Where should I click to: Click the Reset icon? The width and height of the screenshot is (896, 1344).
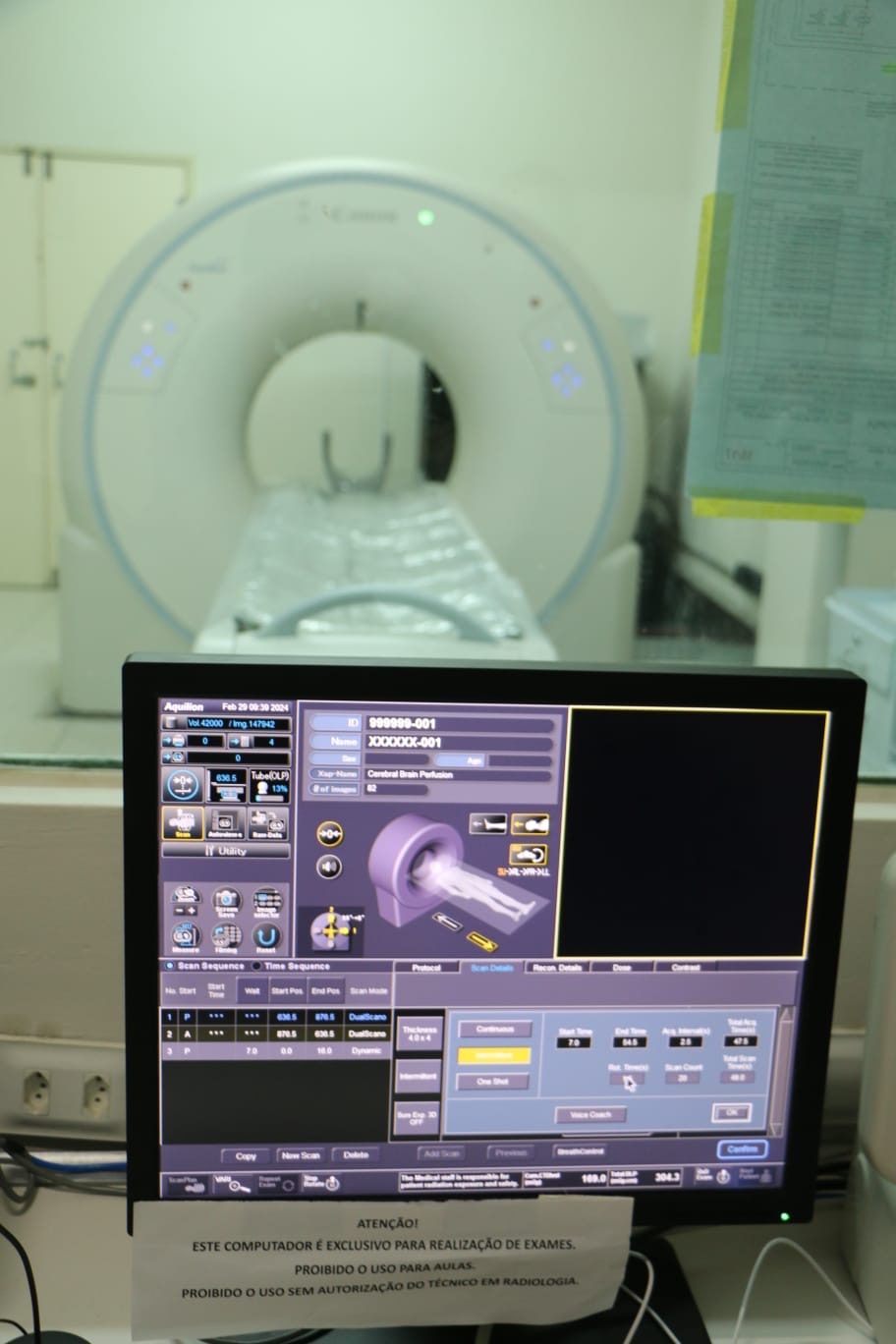(266, 937)
